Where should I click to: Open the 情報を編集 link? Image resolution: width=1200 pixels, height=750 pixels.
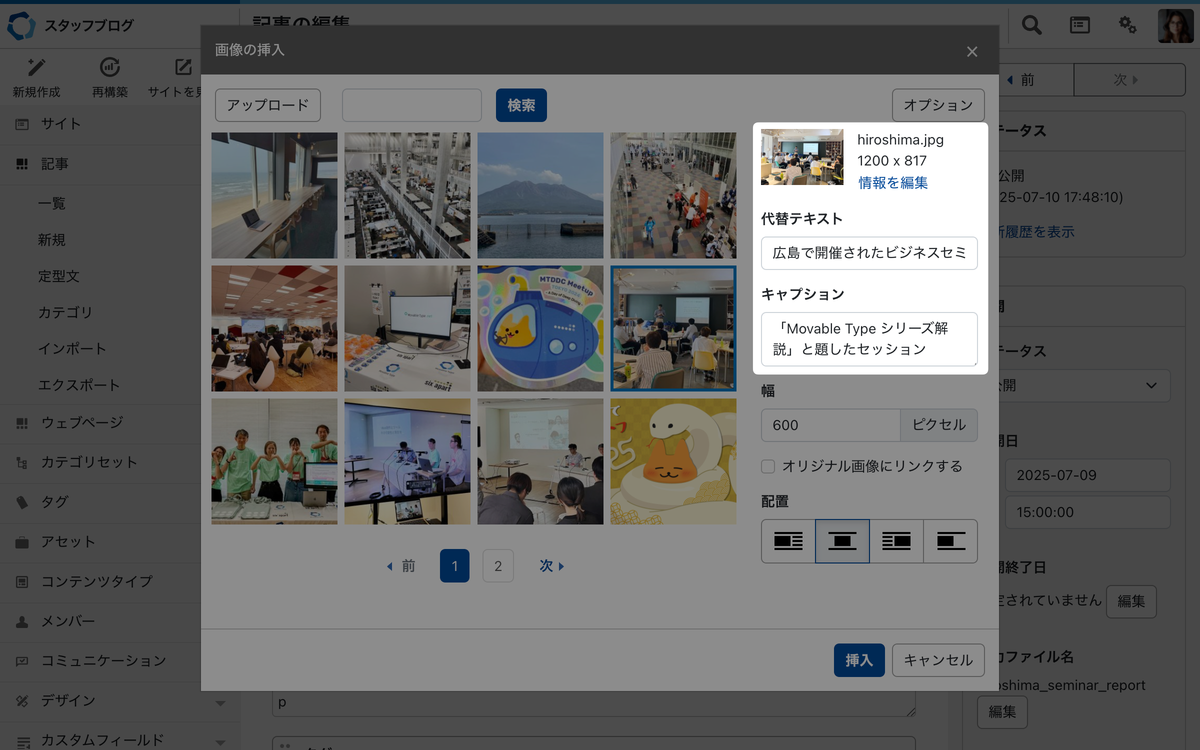pyautogui.click(x=893, y=182)
